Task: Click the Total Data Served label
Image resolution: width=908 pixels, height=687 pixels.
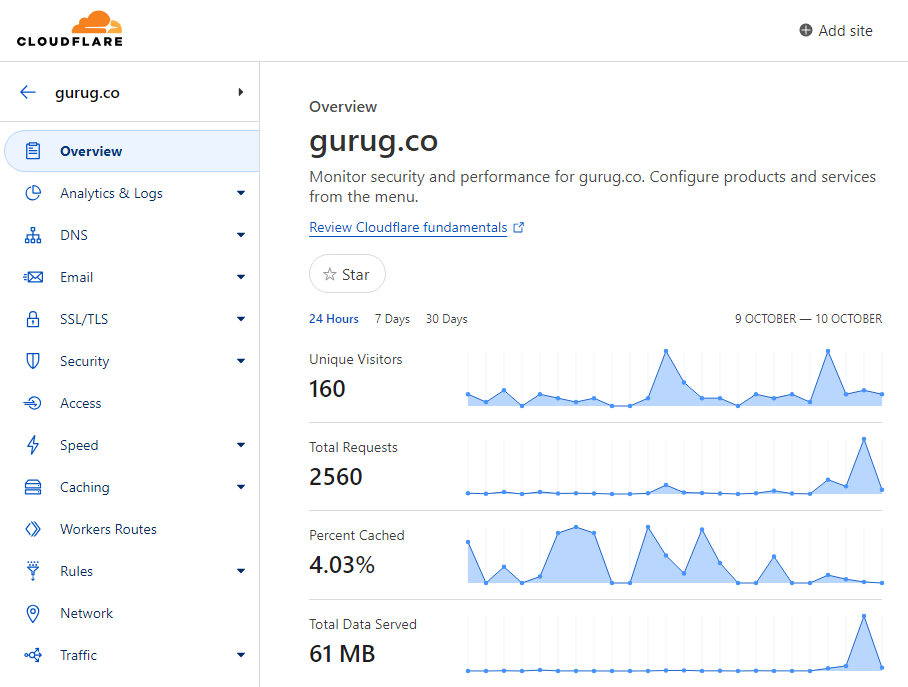Action: (x=363, y=624)
